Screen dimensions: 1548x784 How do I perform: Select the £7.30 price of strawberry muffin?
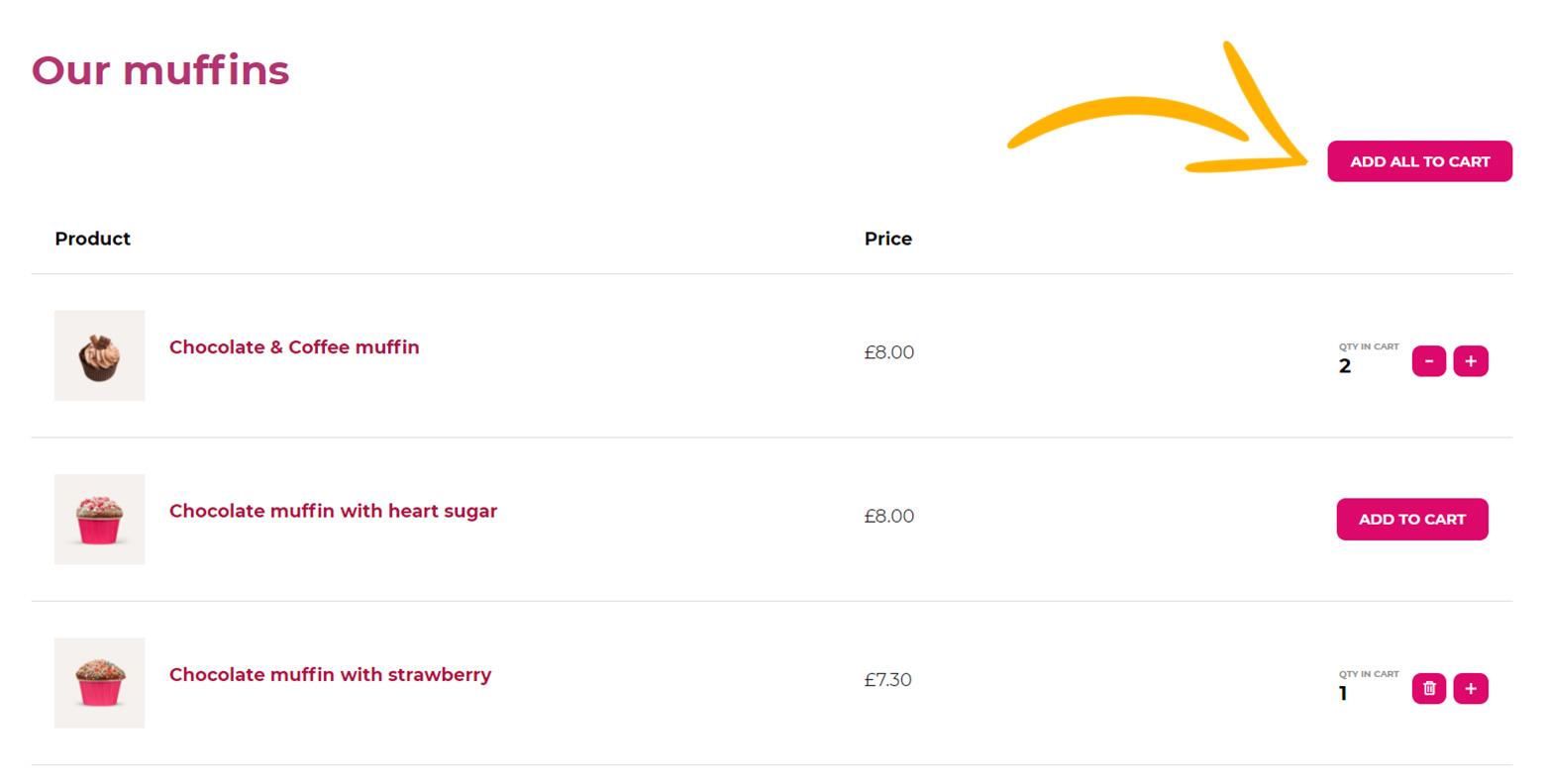(x=888, y=680)
